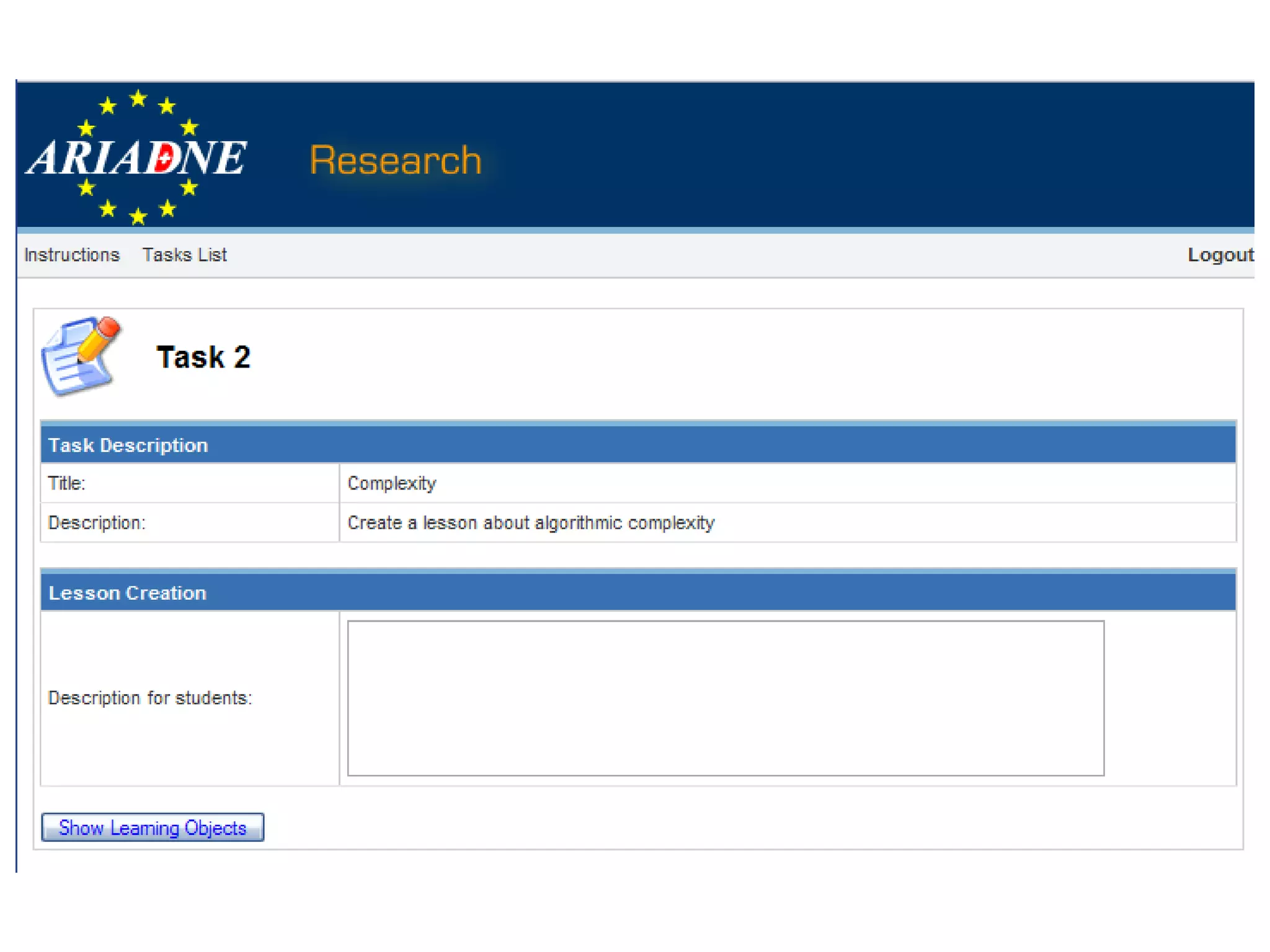Click the Task 2 heading
Viewport: 1270px width, 952px height.
pos(203,357)
